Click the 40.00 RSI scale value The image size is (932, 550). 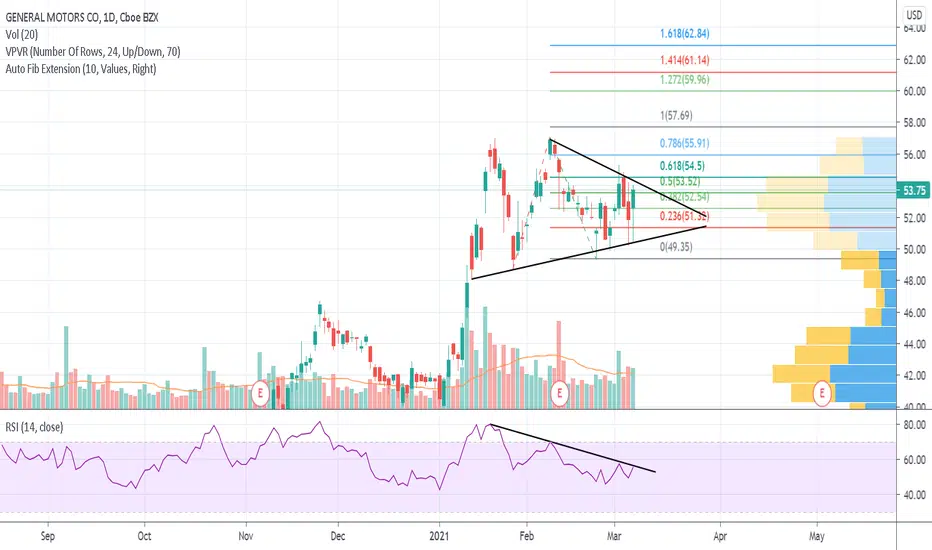pos(914,495)
